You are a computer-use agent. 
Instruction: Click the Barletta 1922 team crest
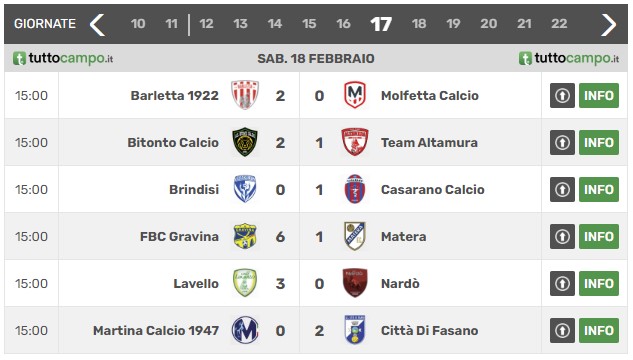(245, 95)
